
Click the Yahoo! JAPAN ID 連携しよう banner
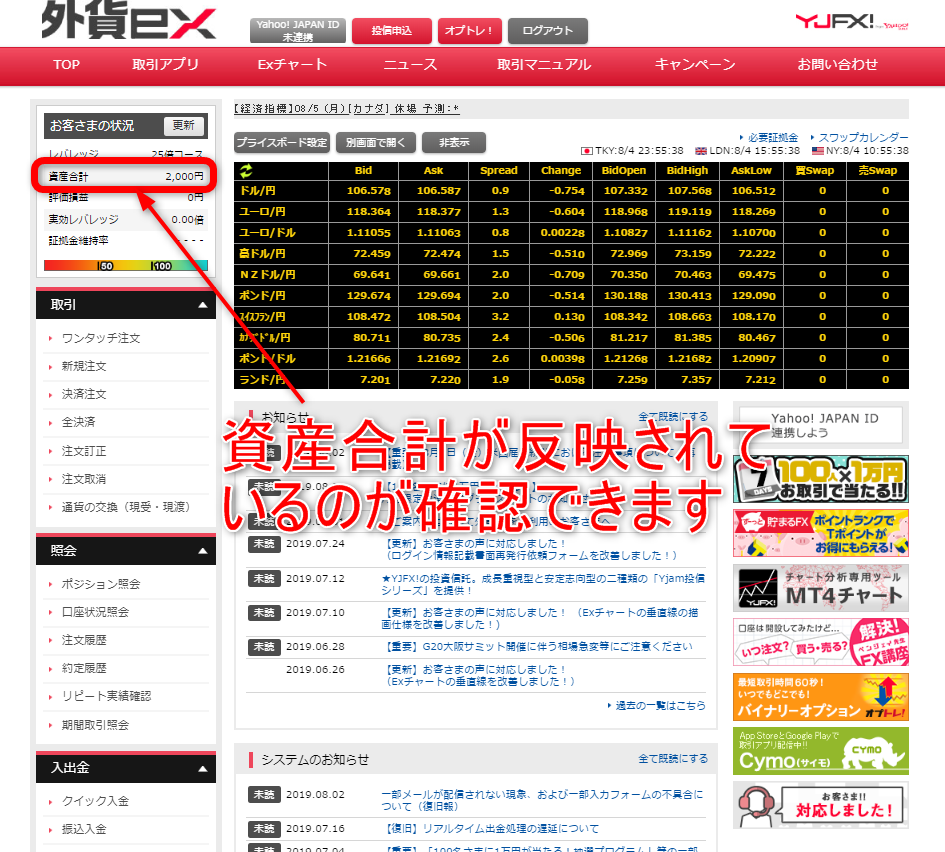pyautogui.click(x=820, y=425)
